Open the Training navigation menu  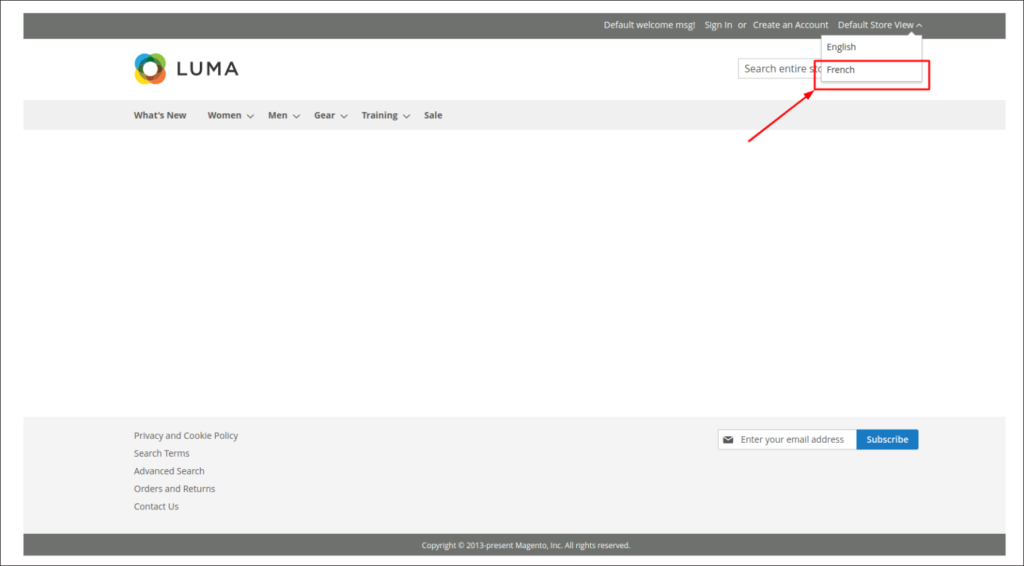point(379,116)
